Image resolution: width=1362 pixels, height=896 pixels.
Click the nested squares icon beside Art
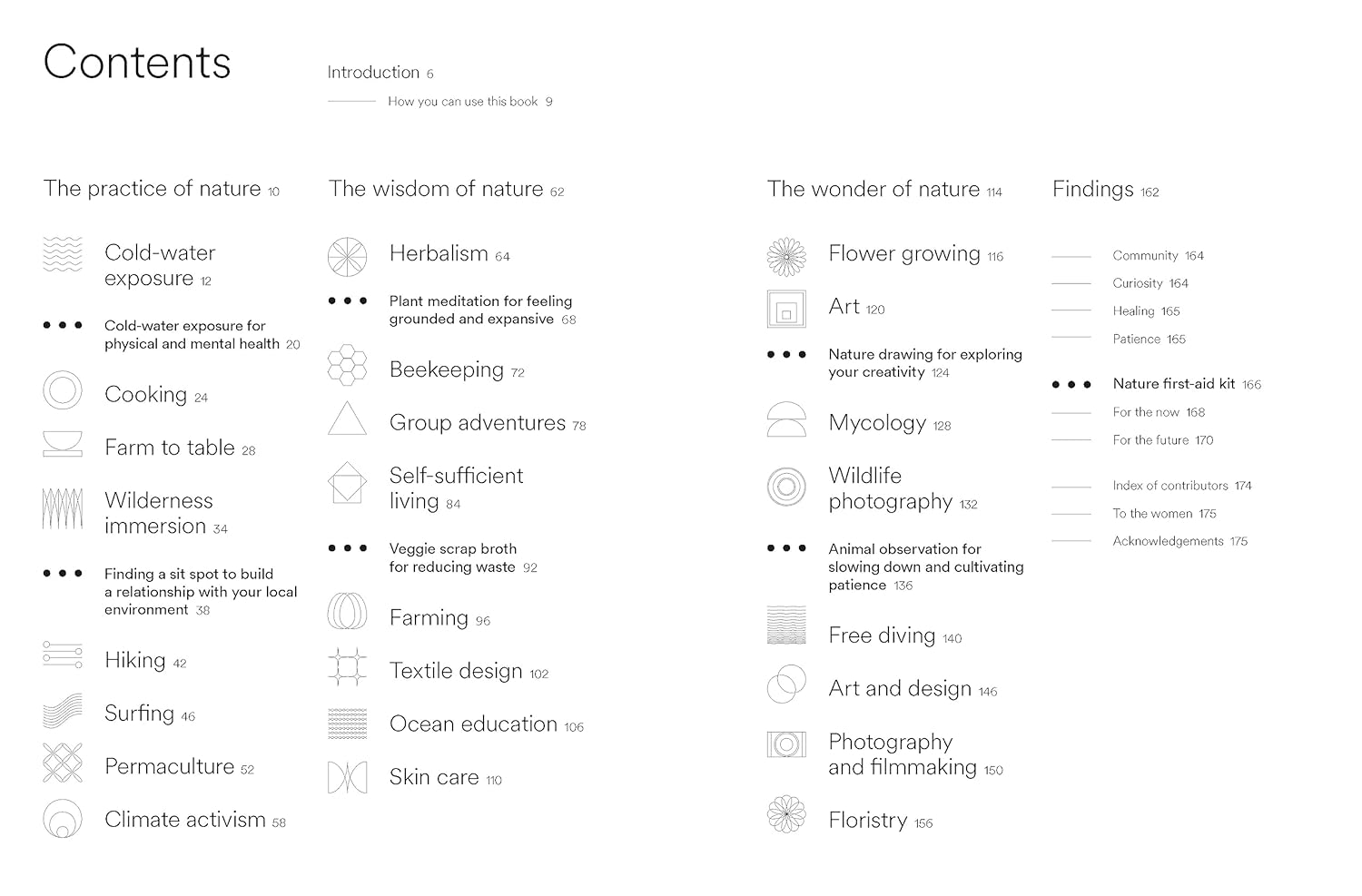pyautogui.click(x=786, y=310)
